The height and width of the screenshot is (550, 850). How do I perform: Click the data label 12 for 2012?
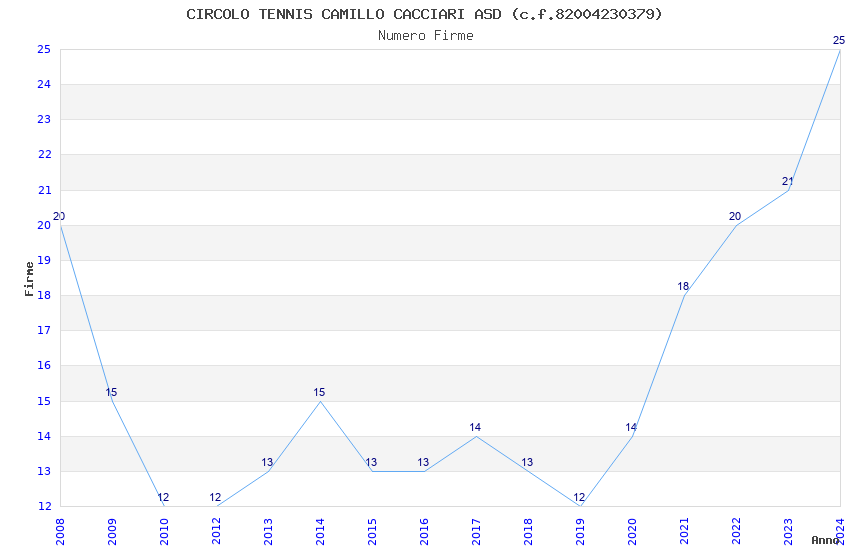[215, 497]
